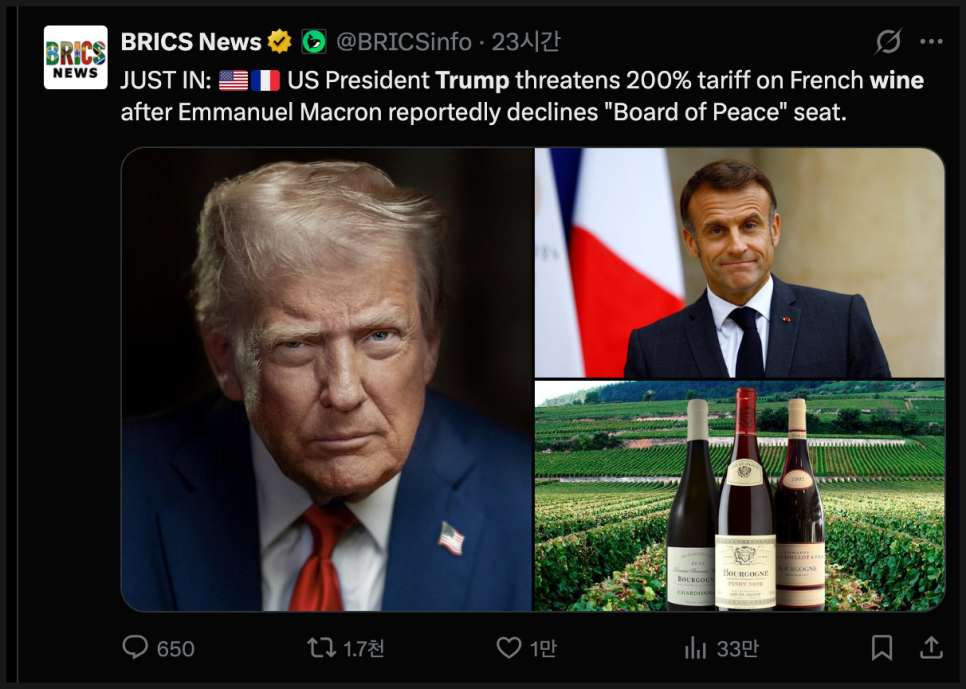Click the @BRICSinfo handle
Screen dimensions: 966x689
(x=403, y=42)
